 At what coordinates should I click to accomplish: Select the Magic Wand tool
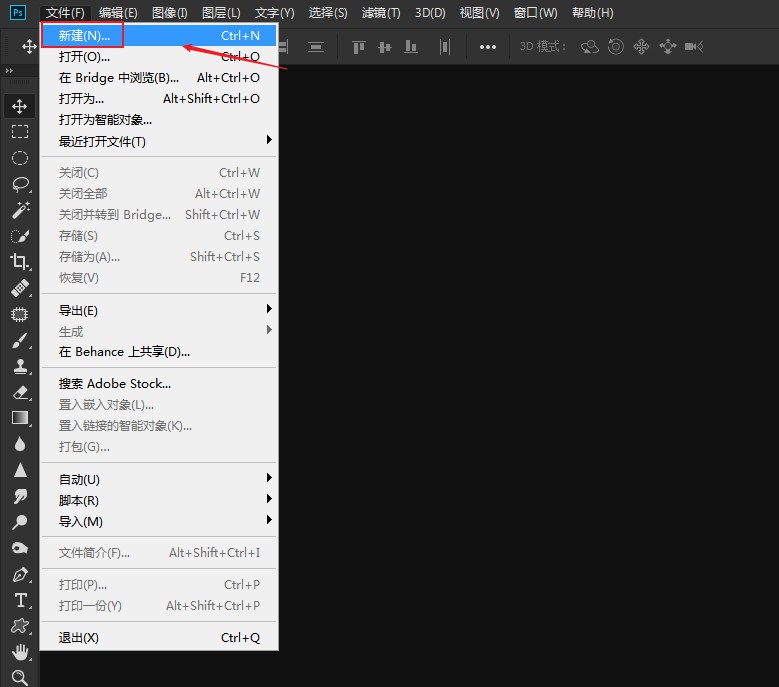tap(20, 210)
